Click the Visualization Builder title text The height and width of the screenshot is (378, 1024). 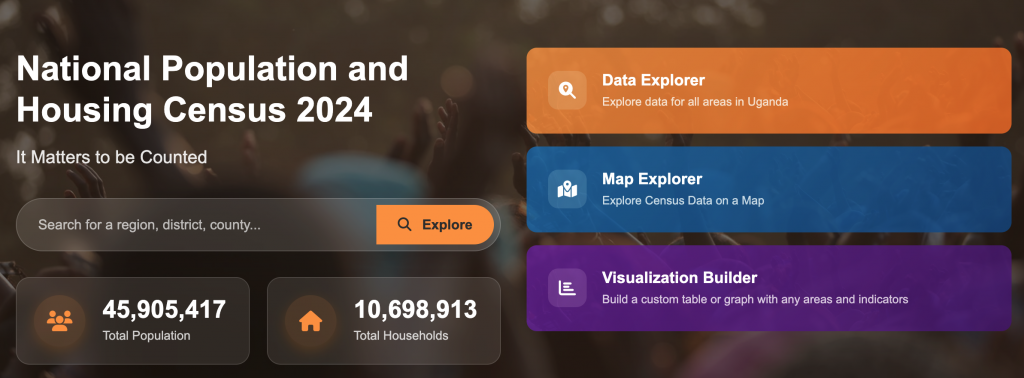(679, 277)
